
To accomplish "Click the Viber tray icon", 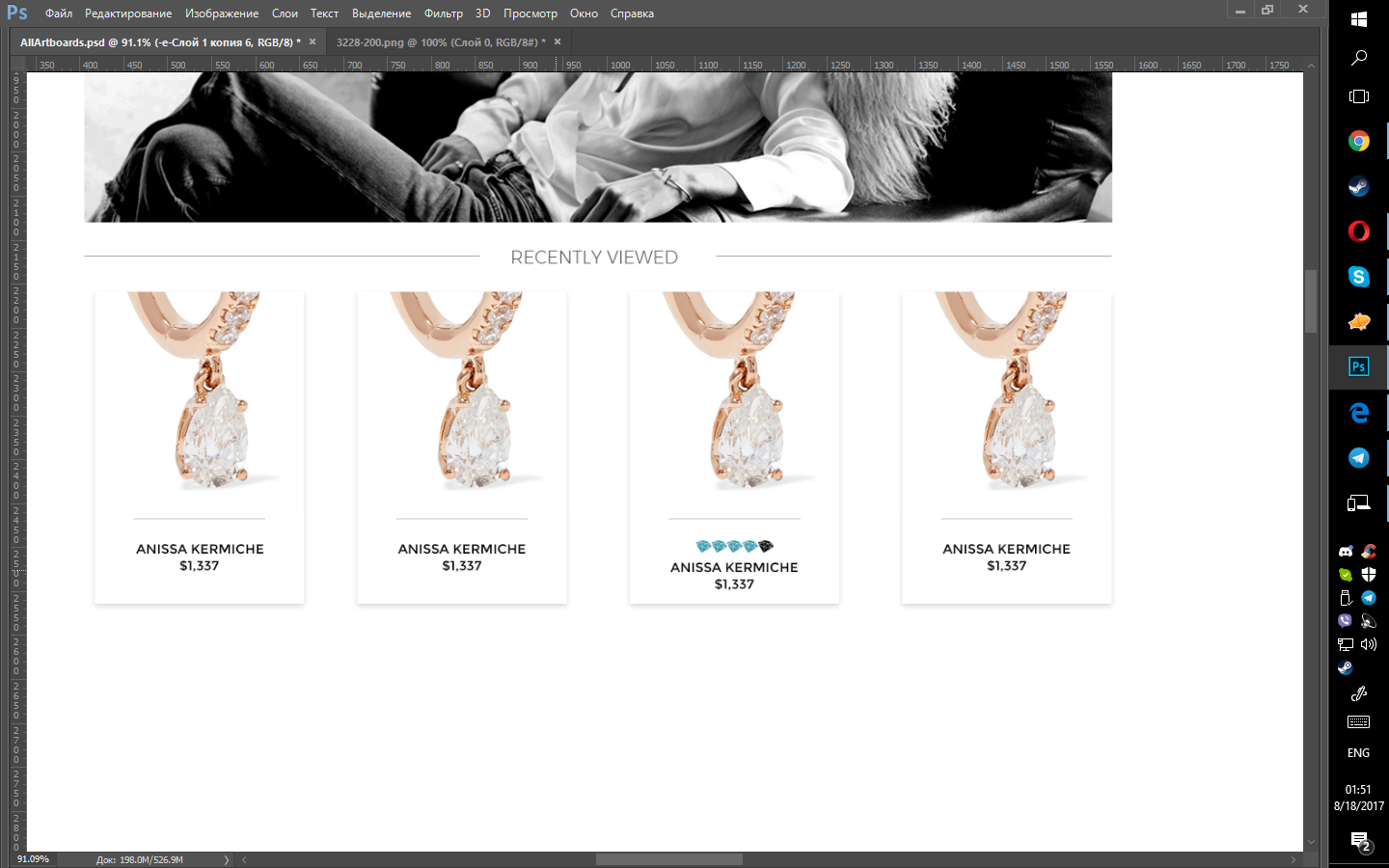I will [x=1346, y=621].
